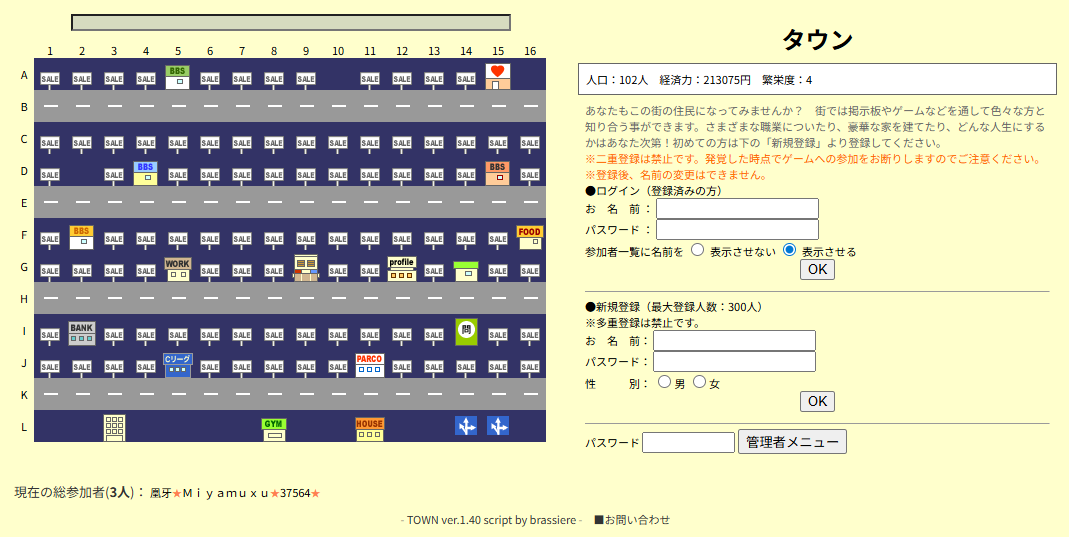Click the blue direction sign in column 15
This screenshot has width=1069, height=537.
click(x=498, y=426)
